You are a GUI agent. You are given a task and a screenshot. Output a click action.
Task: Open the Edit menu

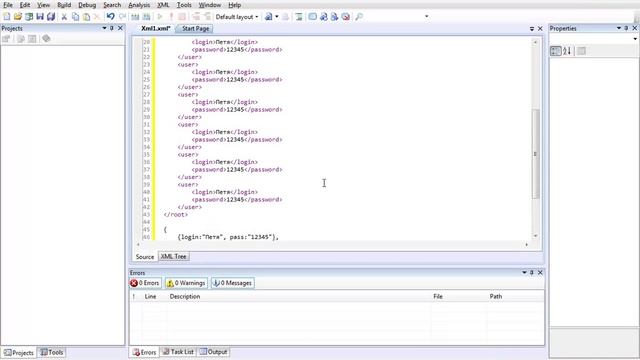pyautogui.click(x=24, y=5)
